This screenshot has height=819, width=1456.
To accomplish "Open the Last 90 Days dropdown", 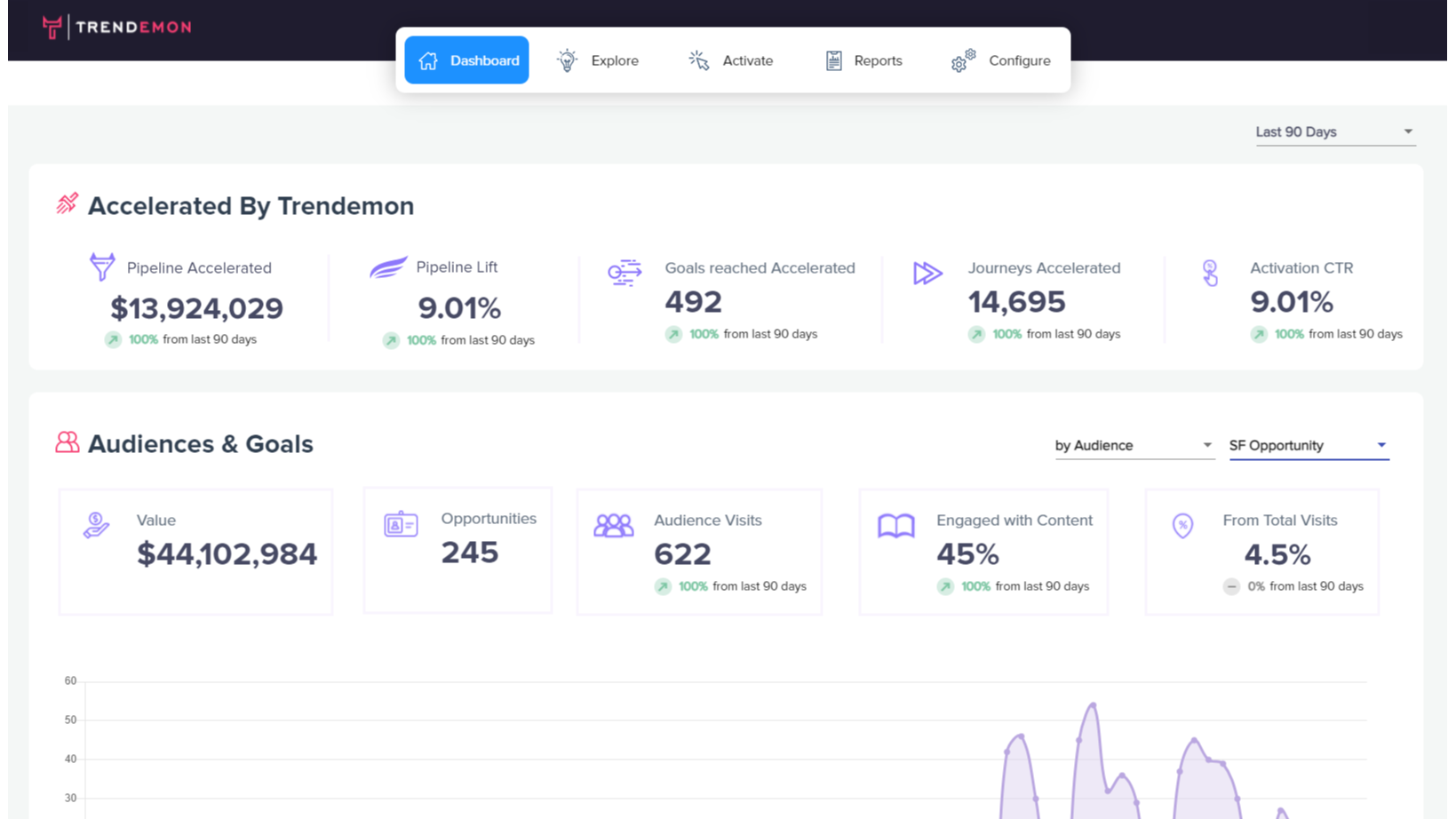I will [x=1333, y=131].
